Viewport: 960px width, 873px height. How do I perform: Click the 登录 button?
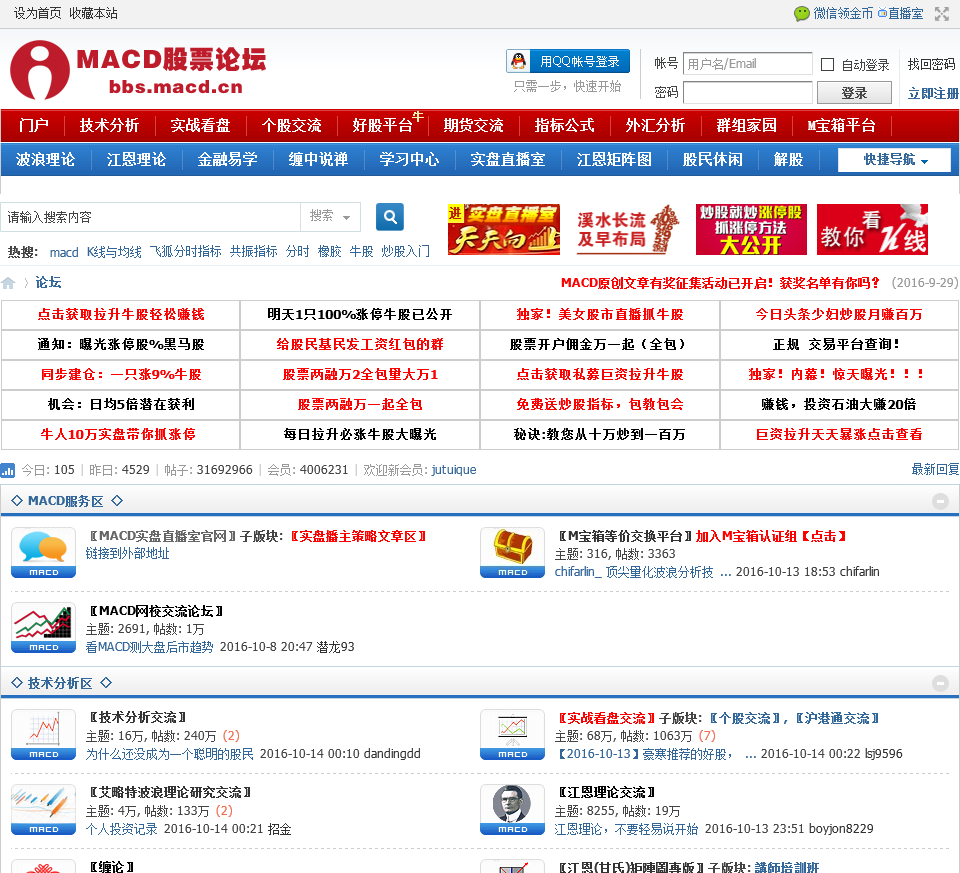(x=854, y=93)
